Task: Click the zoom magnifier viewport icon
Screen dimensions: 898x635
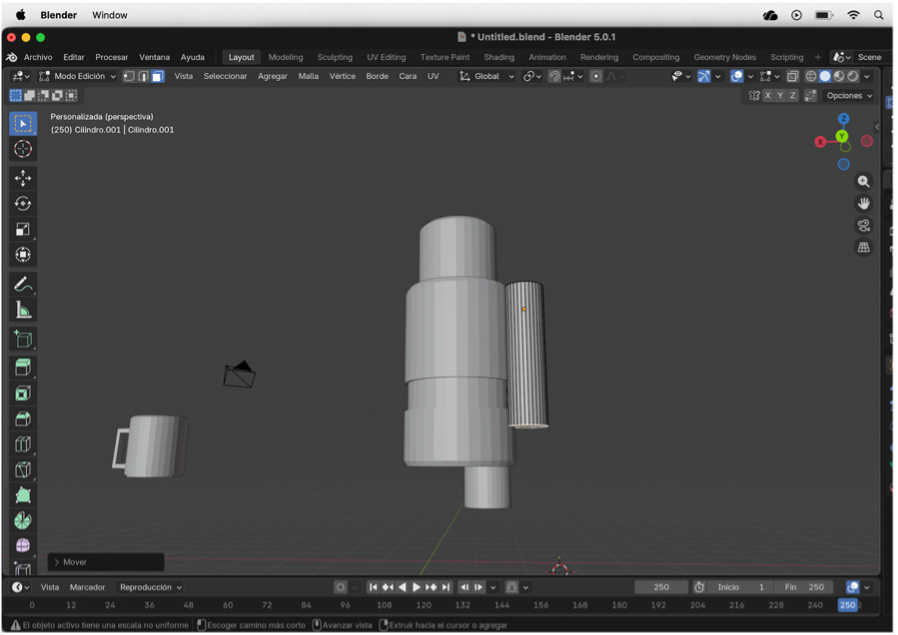Action: point(864,182)
